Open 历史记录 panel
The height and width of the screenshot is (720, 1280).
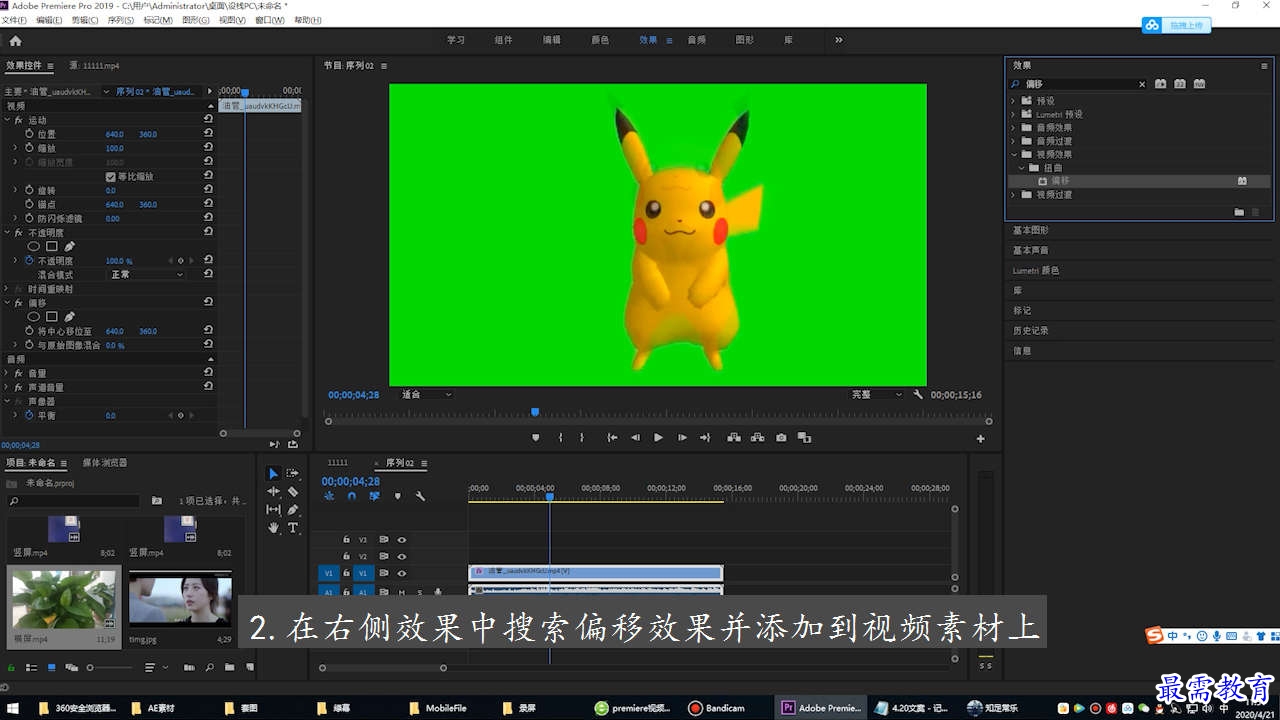(x=1031, y=330)
